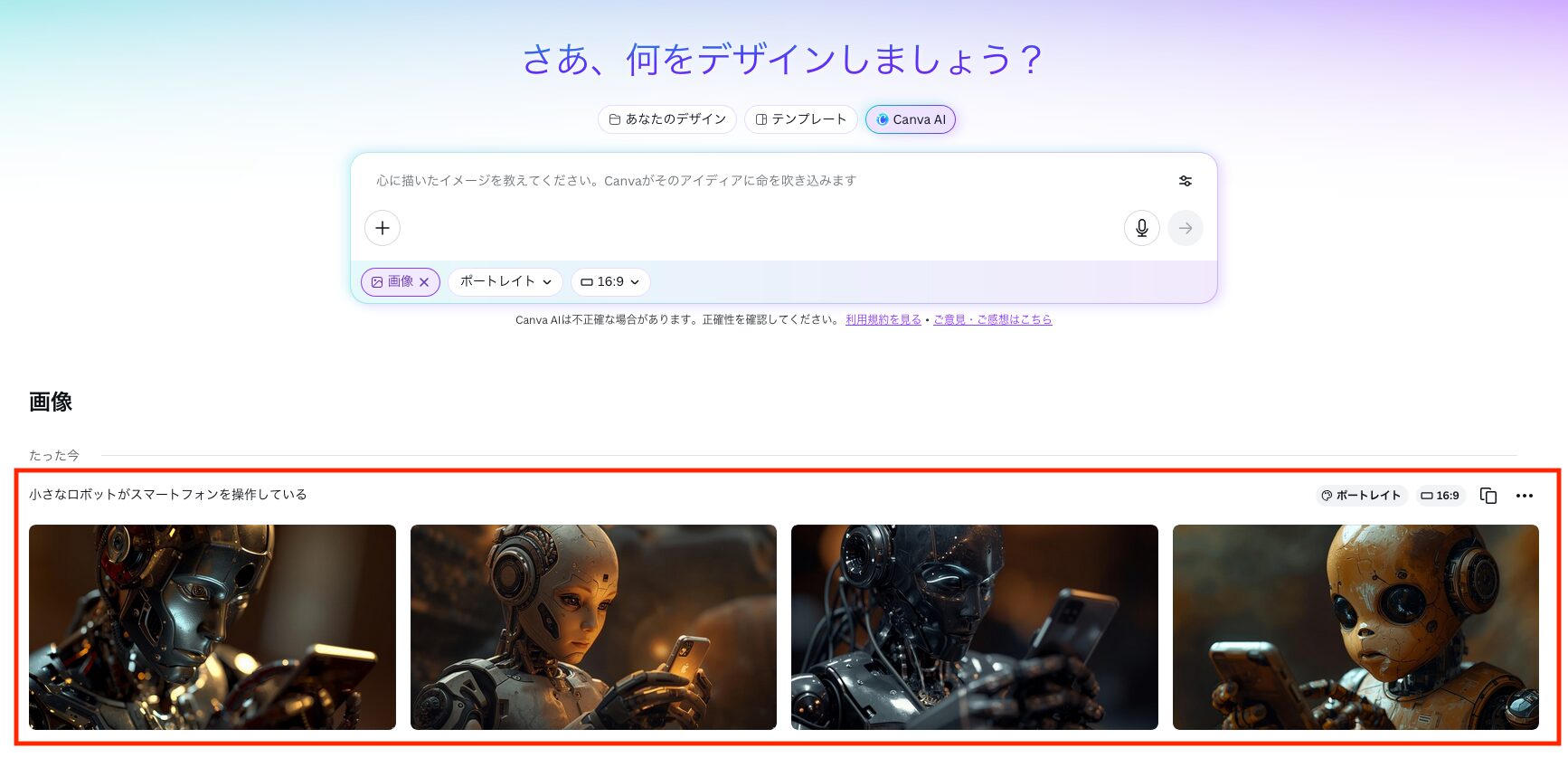
Task: Click the plus add-attachment button
Action: pyautogui.click(x=383, y=228)
